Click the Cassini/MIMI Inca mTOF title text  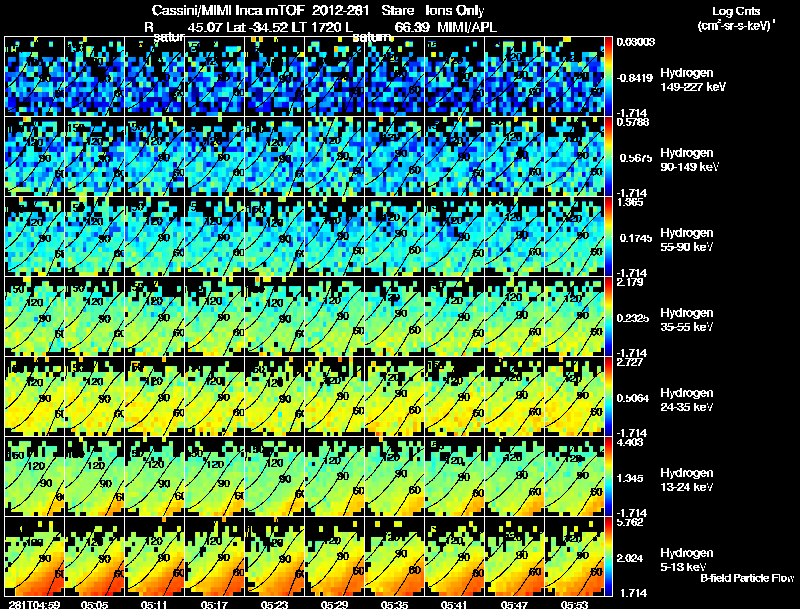click(x=228, y=10)
